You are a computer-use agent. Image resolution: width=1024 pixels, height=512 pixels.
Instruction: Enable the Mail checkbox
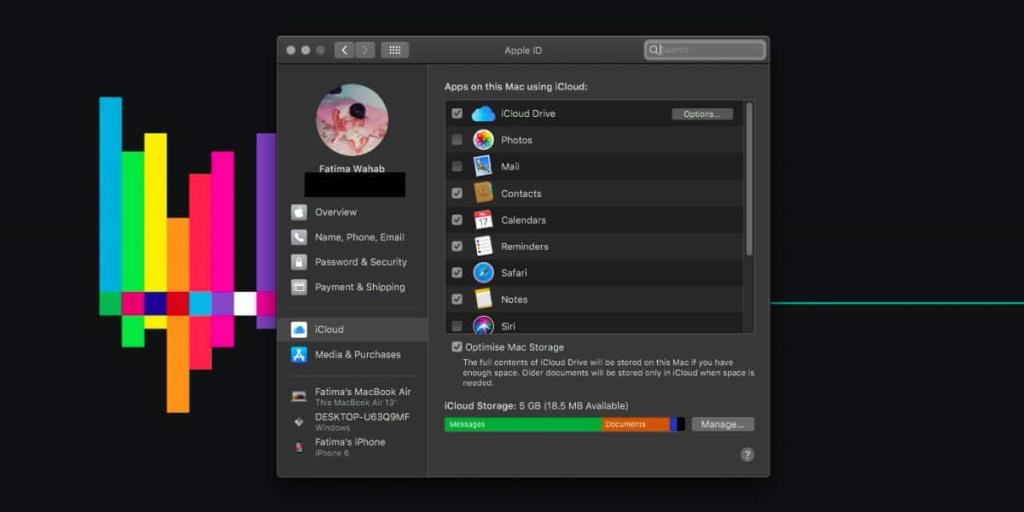coord(457,167)
